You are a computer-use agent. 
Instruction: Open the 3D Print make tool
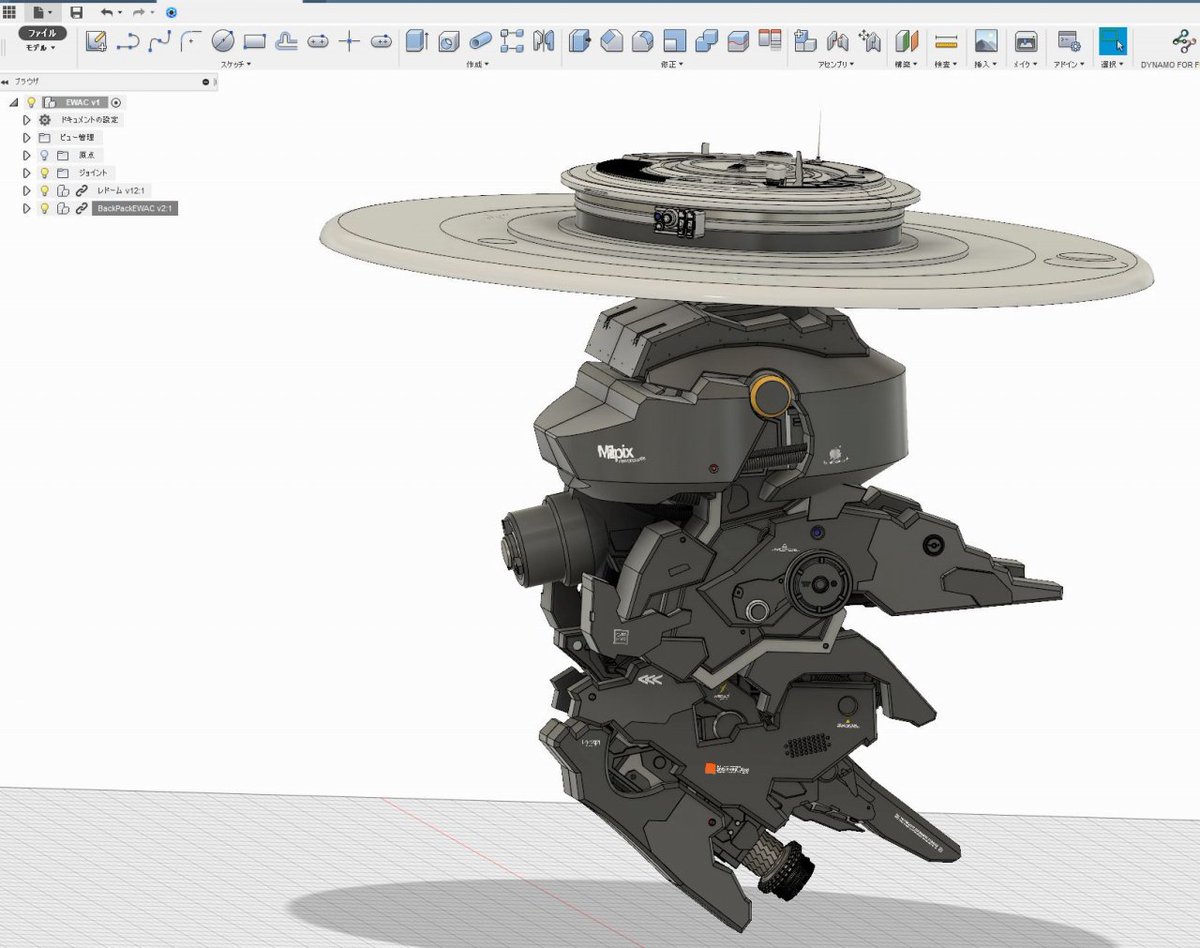coord(1025,41)
